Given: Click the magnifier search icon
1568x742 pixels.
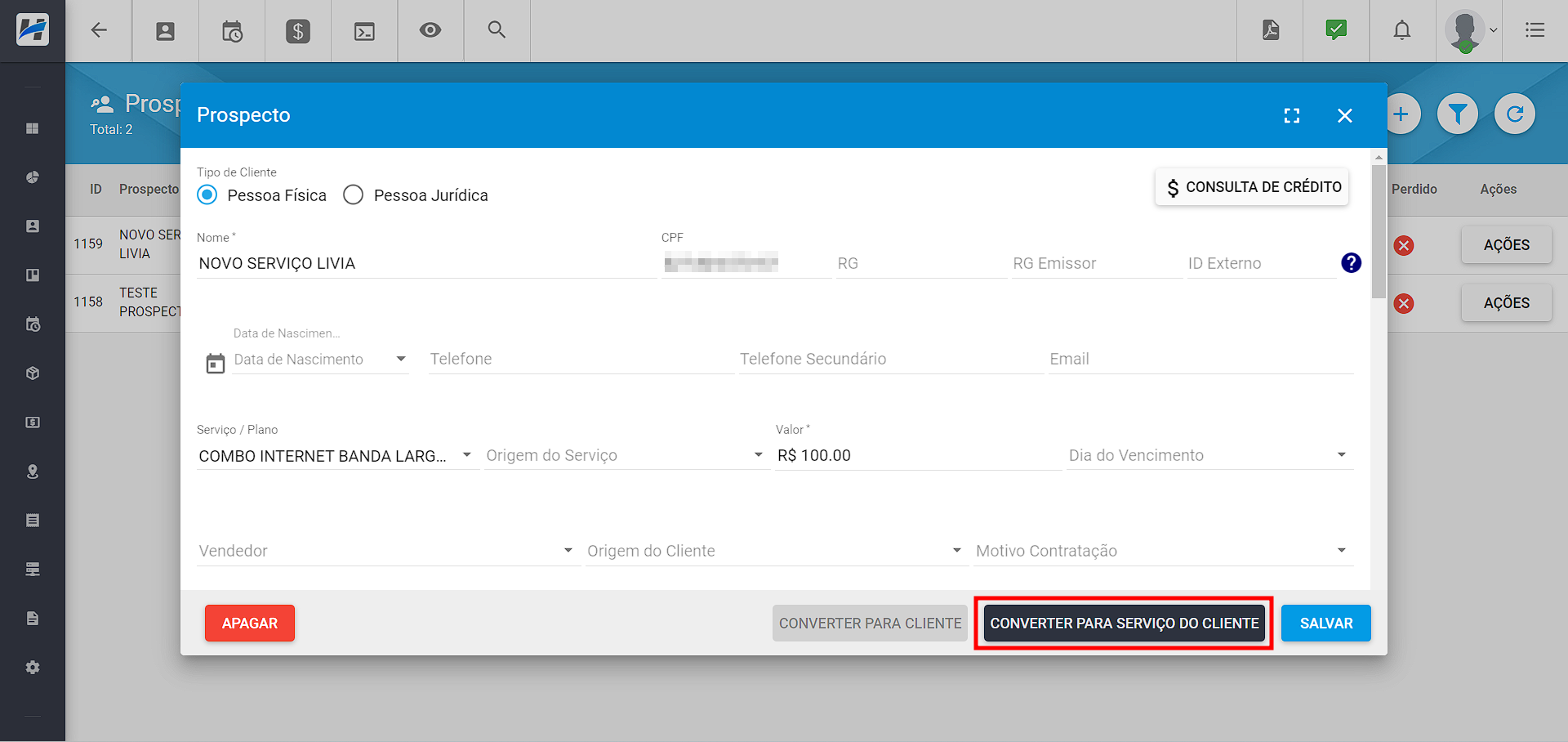Looking at the screenshot, I should tap(497, 30).
